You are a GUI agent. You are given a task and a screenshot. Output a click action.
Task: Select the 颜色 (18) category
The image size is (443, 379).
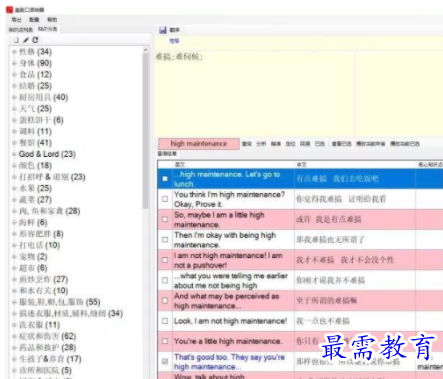[x=35, y=166]
